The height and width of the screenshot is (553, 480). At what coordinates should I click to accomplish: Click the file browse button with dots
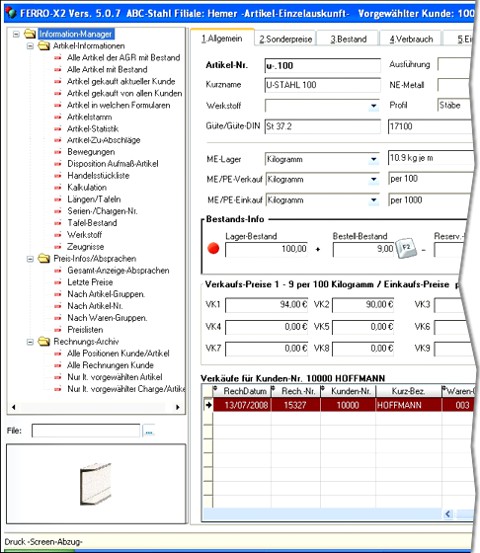149,431
